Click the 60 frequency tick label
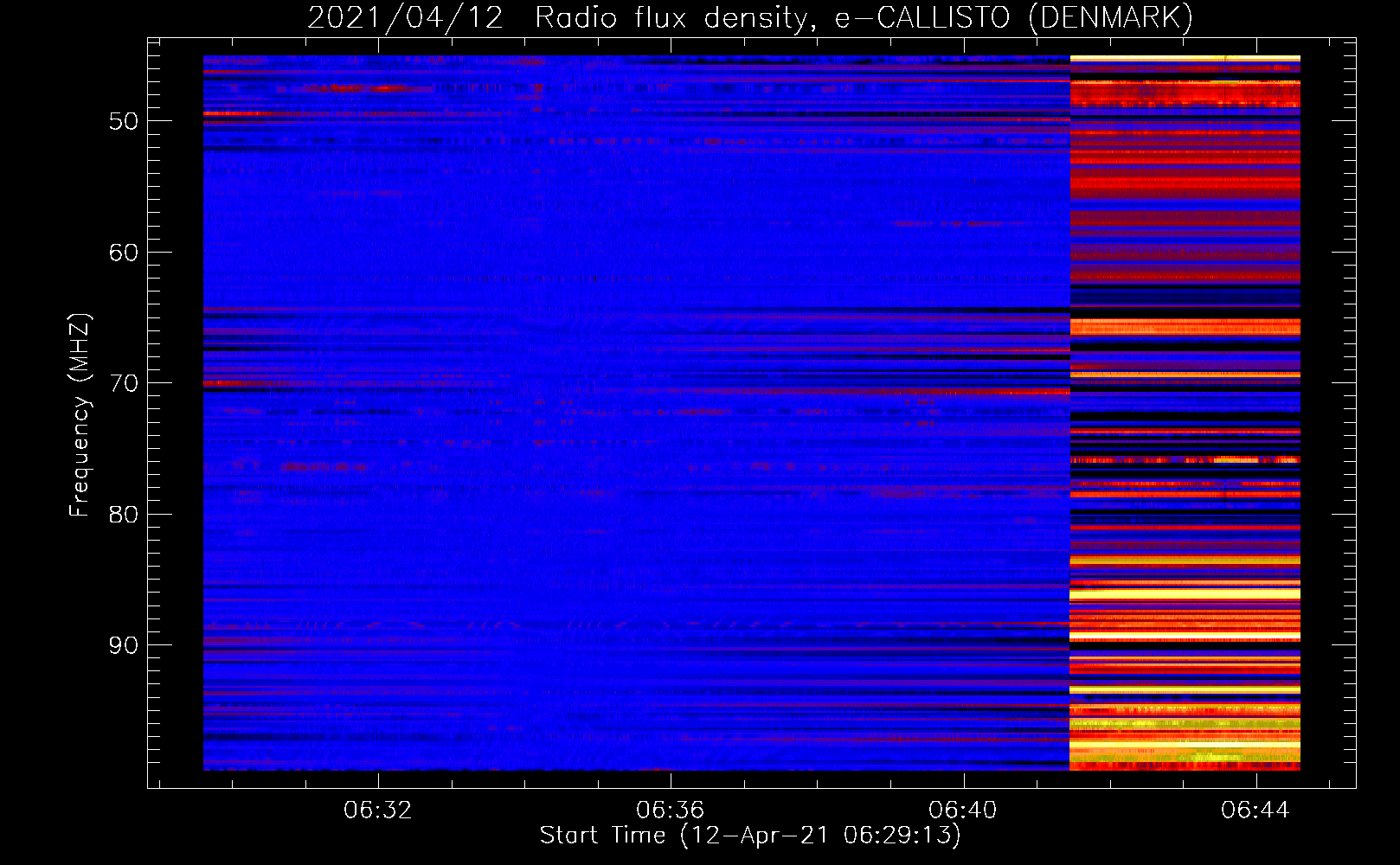This screenshot has height=865, width=1400. pyautogui.click(x=124, y=253)
